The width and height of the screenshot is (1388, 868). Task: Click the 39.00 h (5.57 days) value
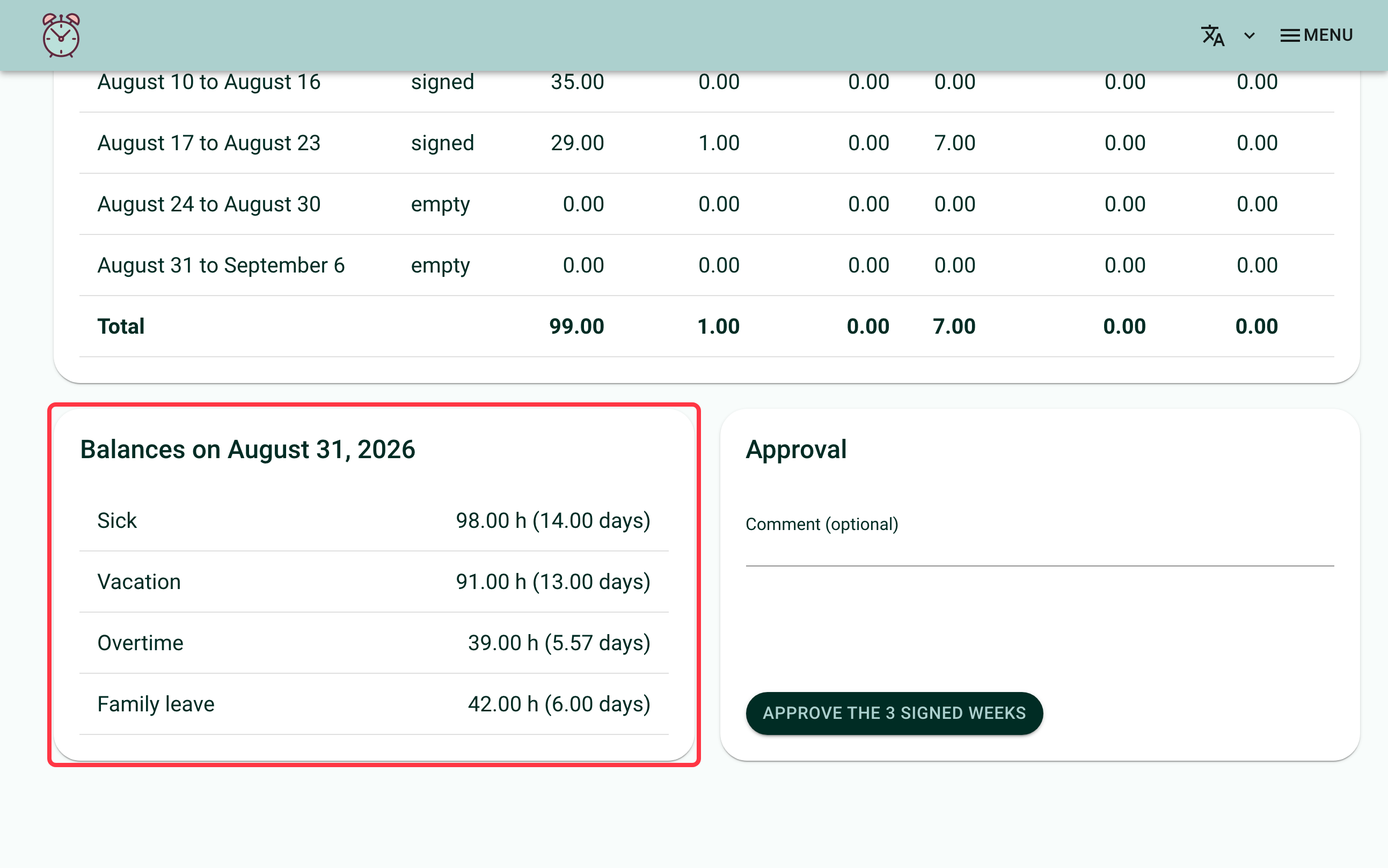[x=559, y=644]
